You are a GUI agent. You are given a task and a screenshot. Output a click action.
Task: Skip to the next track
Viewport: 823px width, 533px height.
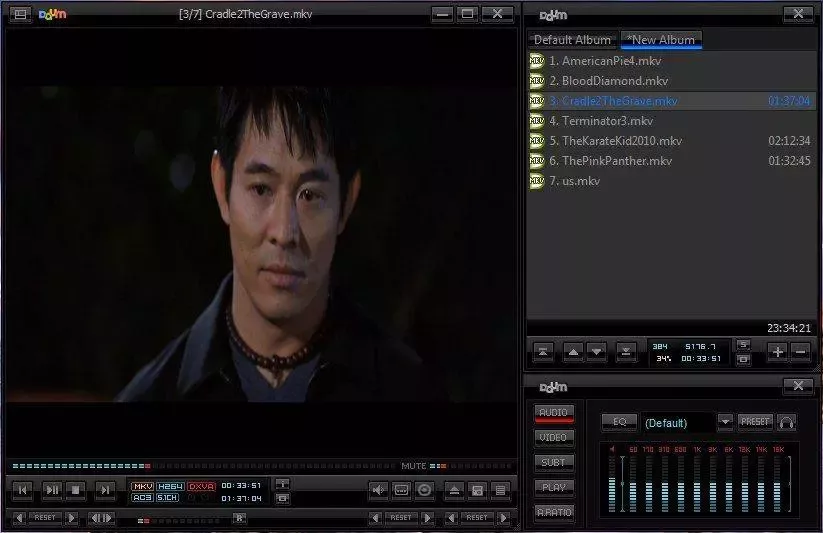click(x=104, y=490)
